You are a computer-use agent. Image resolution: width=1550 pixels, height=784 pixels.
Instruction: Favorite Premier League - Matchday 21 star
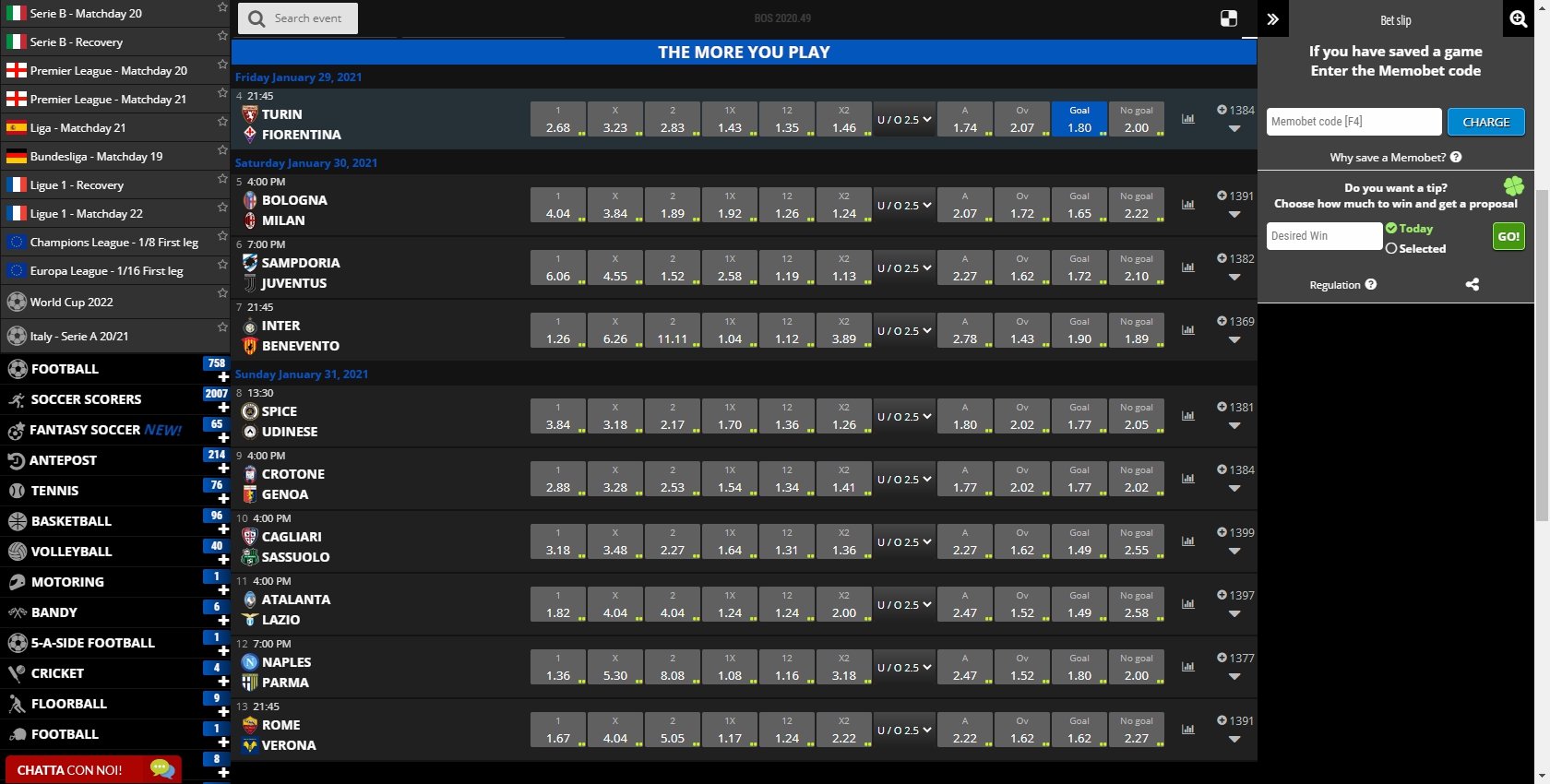pyautogui.click(x=222, y=93)
